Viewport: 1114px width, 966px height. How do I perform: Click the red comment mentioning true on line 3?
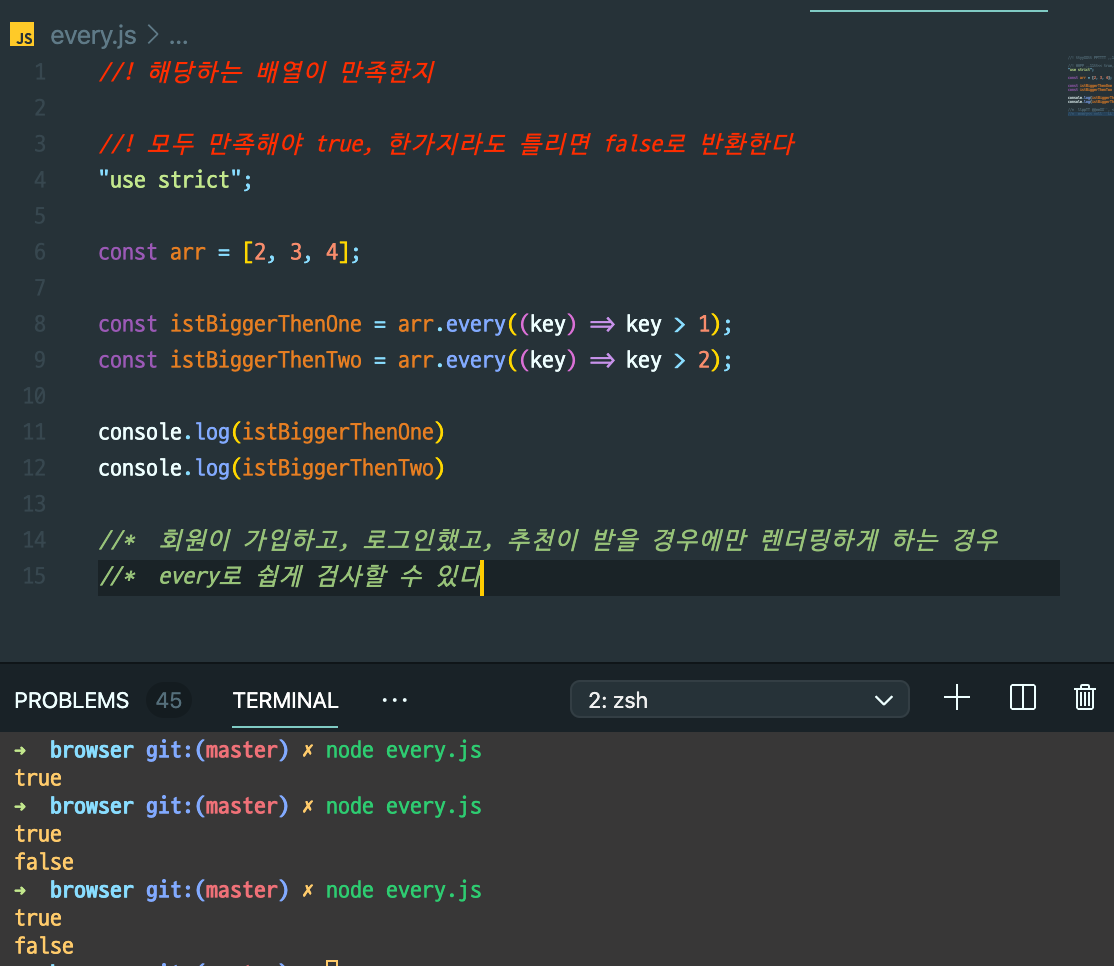446,144
